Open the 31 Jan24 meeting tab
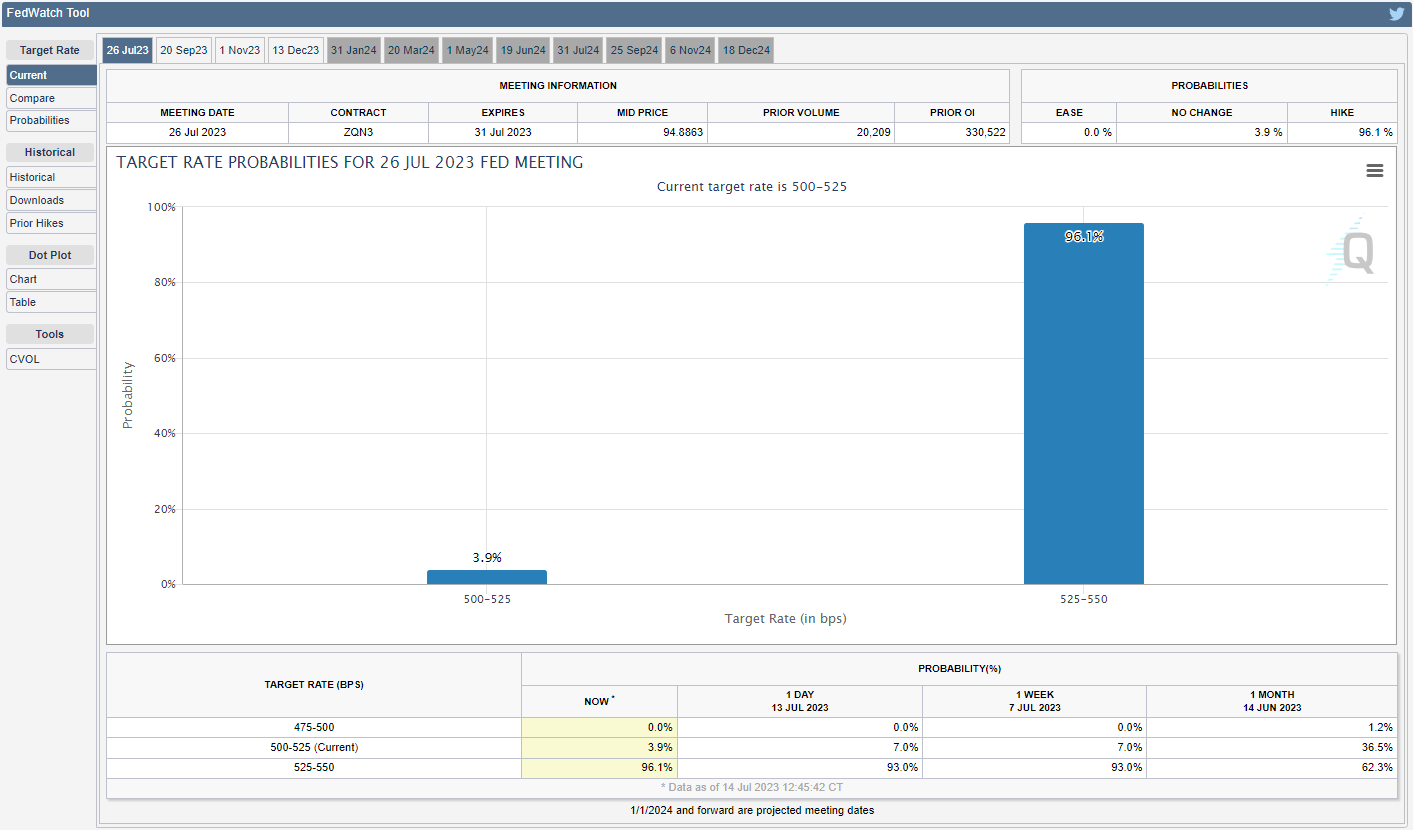 (x=354, y=50)
